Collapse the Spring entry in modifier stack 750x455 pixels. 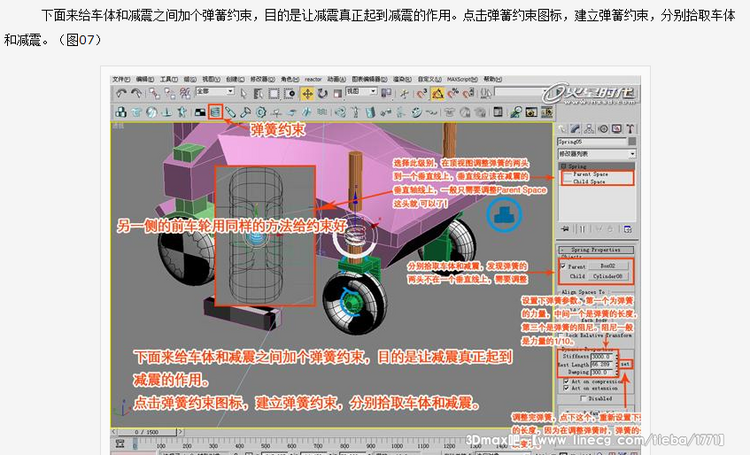point(563,166)
